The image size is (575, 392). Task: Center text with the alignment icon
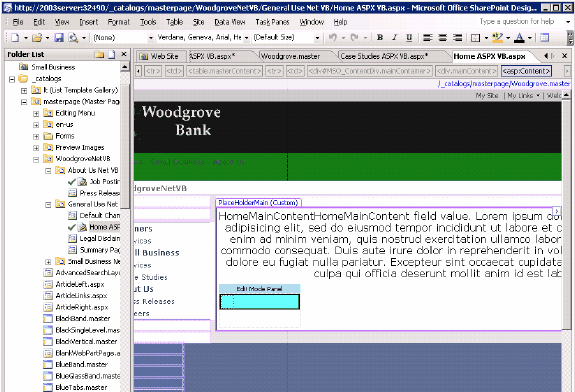point(442,37)
